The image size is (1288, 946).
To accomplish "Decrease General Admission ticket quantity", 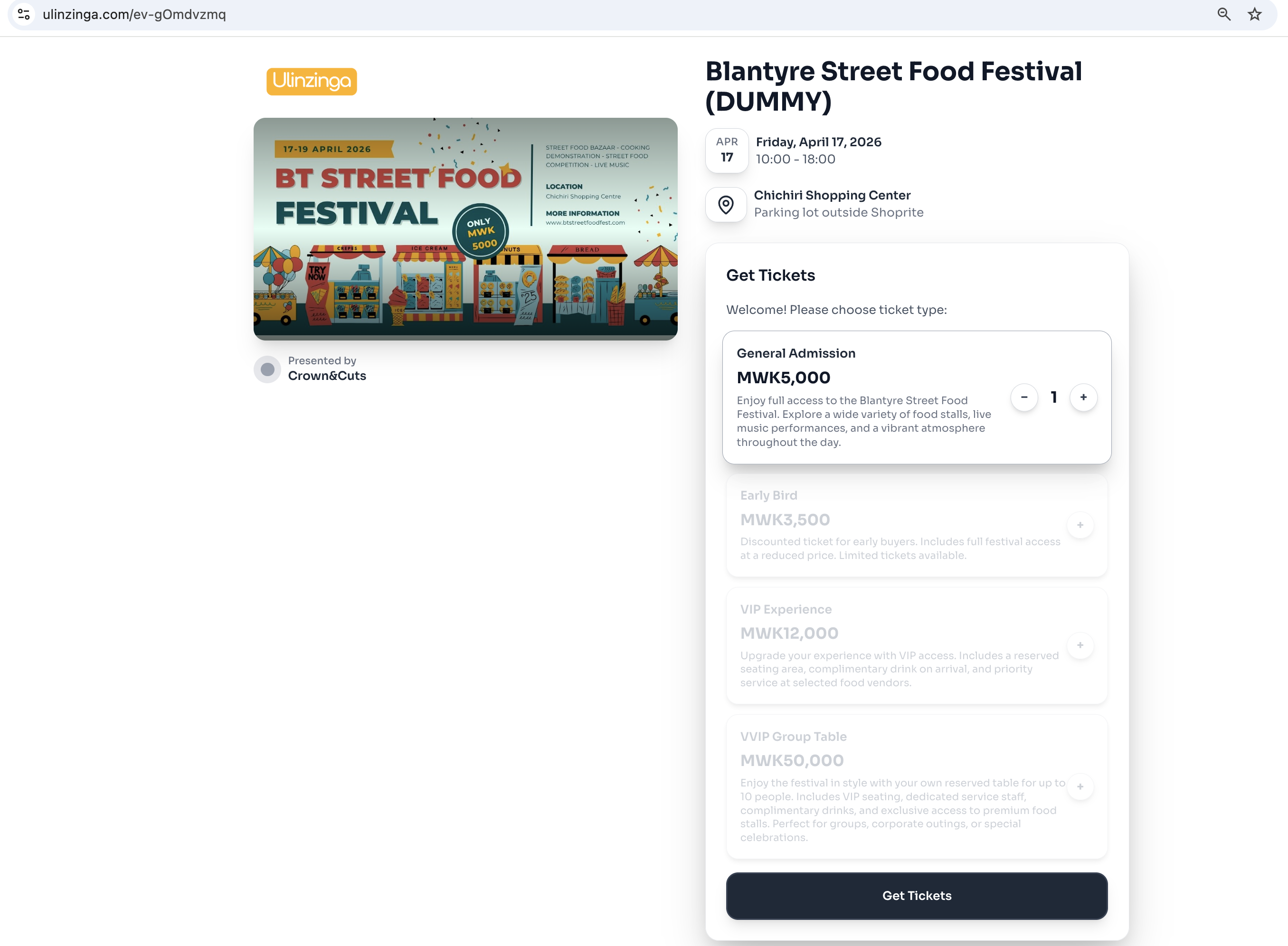I will (x=1024, y=397).
